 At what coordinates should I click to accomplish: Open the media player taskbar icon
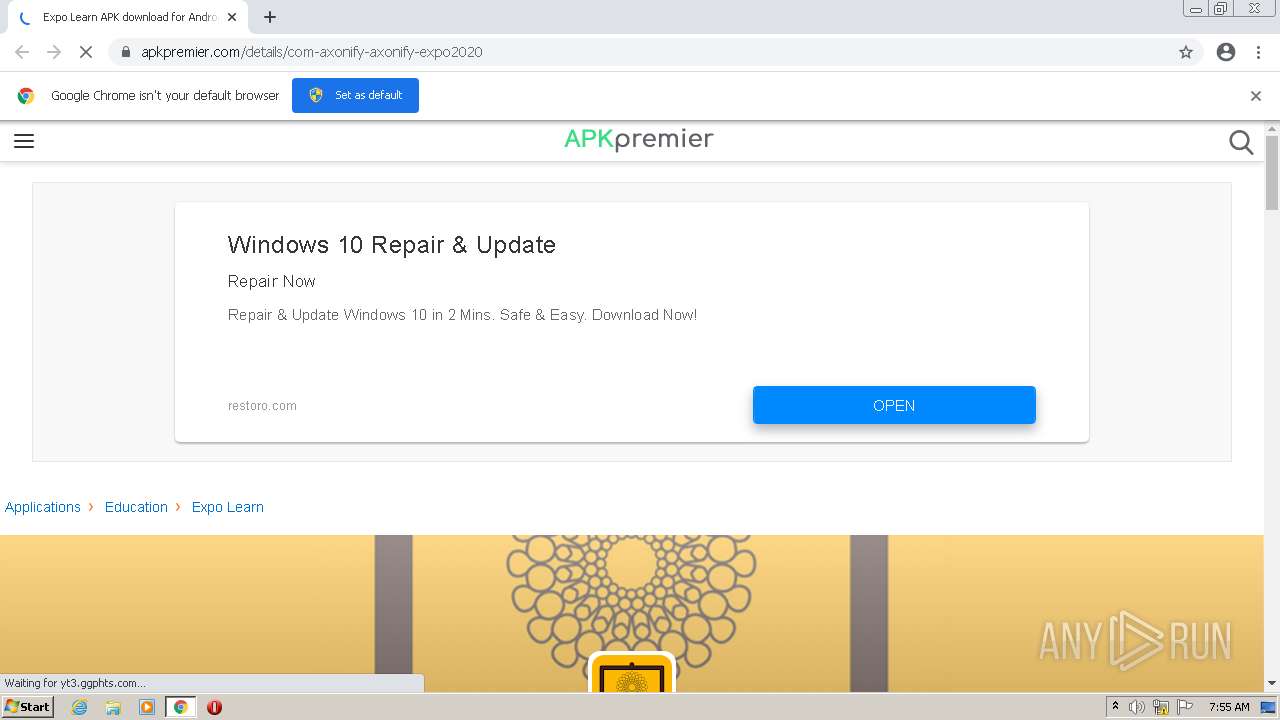coord(147,707)
